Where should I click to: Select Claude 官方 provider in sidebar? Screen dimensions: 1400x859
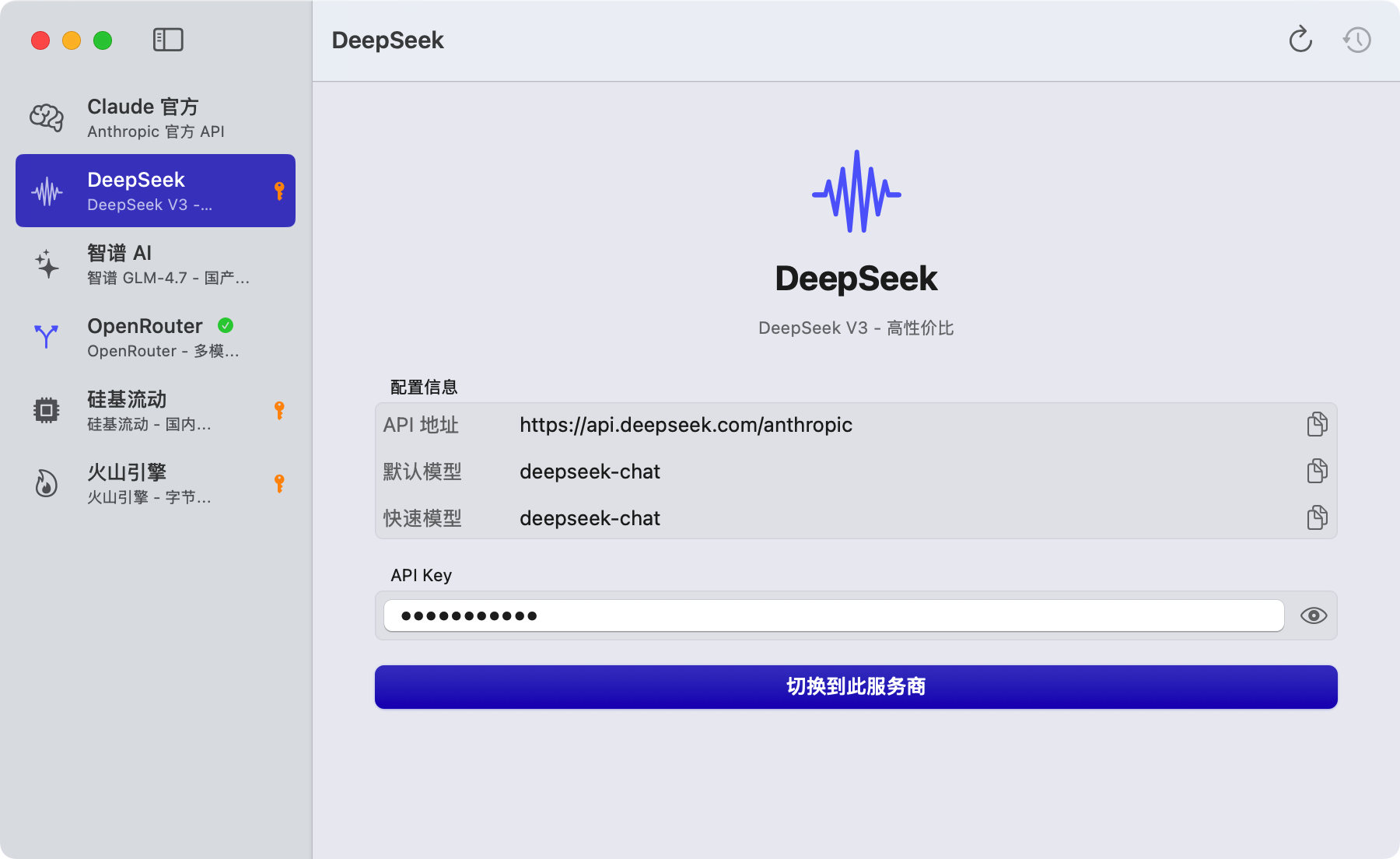[x=156, y=117]
